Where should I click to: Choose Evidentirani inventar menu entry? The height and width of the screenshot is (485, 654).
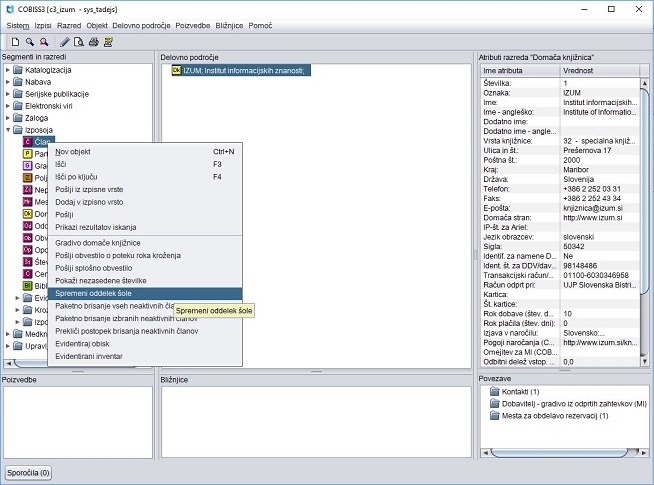tap(145, 356)
